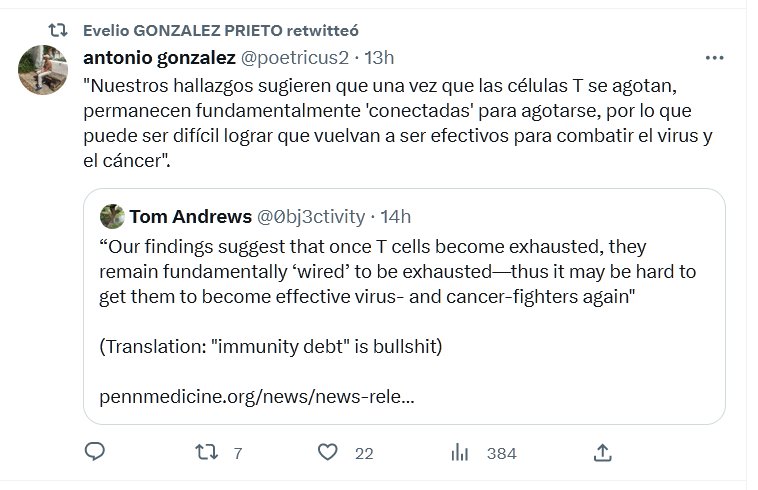Select the Tom Andrews display name
Screen dimensions: 758x490
pyautogui.click(x=189, y=216)
